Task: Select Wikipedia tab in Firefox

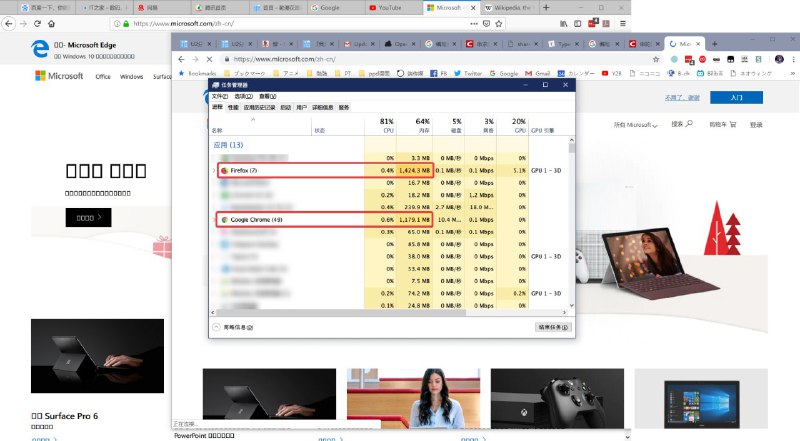Action: coord(508,8)
